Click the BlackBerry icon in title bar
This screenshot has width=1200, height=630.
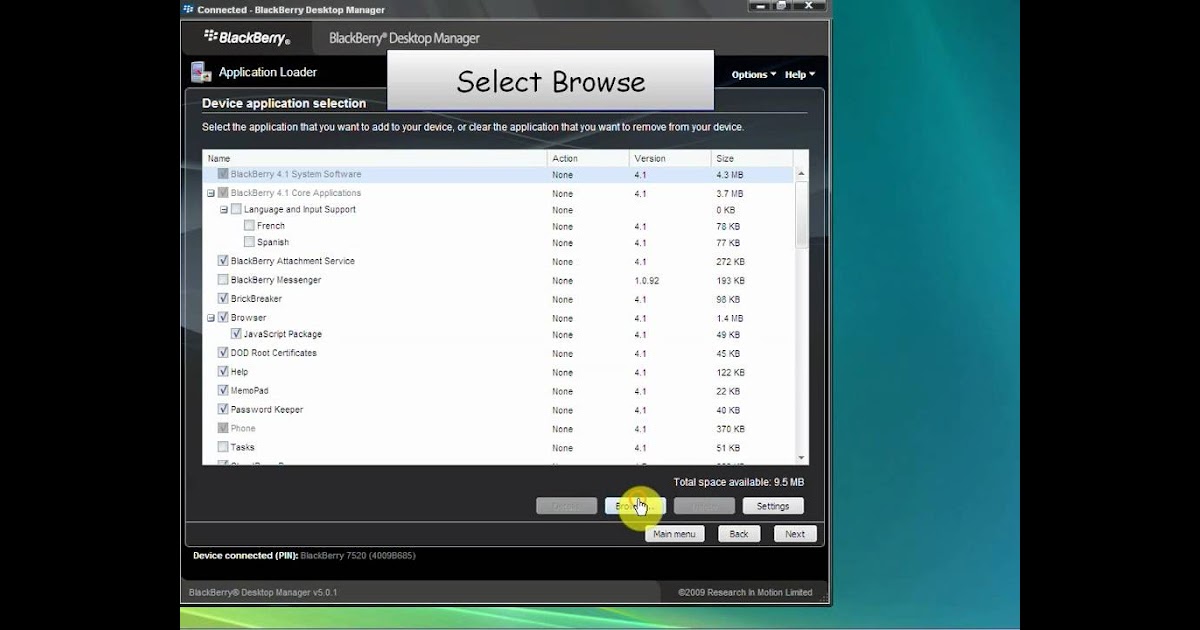click(x=188, y=9)
